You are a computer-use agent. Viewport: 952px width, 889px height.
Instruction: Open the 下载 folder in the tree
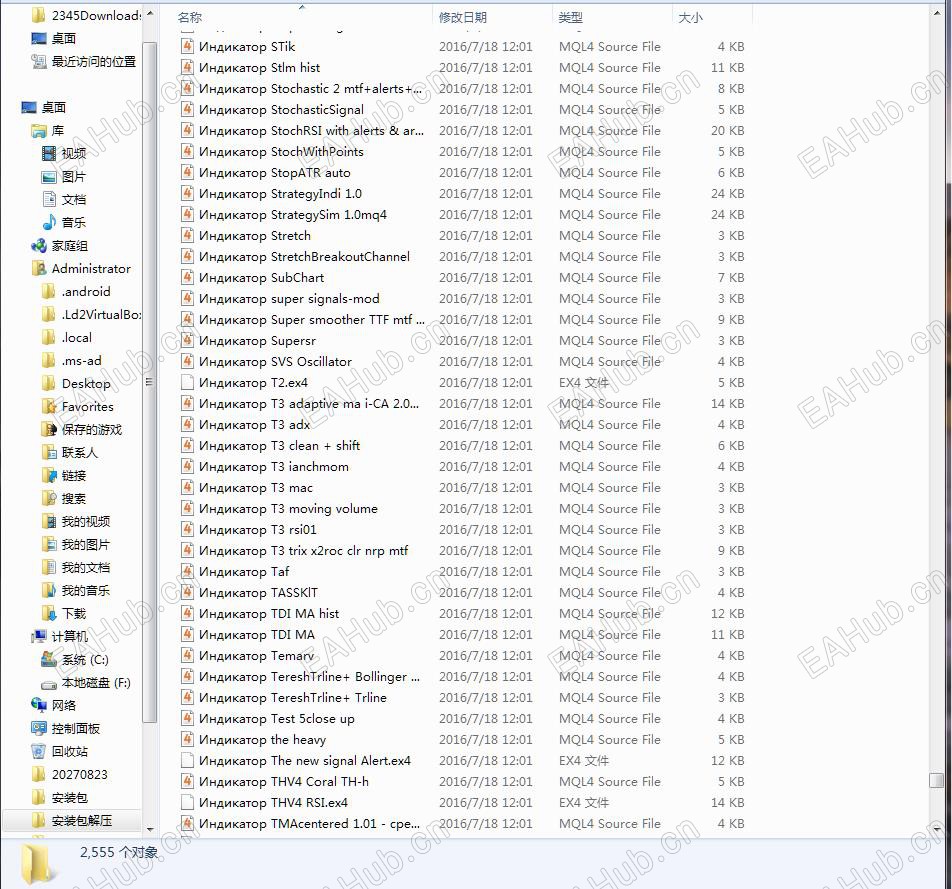coord(74,613)
